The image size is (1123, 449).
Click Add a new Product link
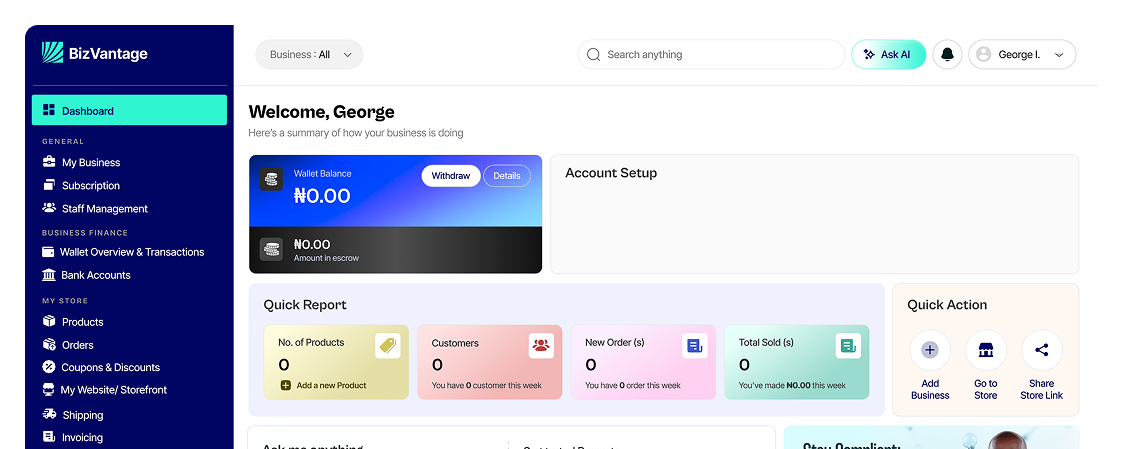(x=330, y=385)
